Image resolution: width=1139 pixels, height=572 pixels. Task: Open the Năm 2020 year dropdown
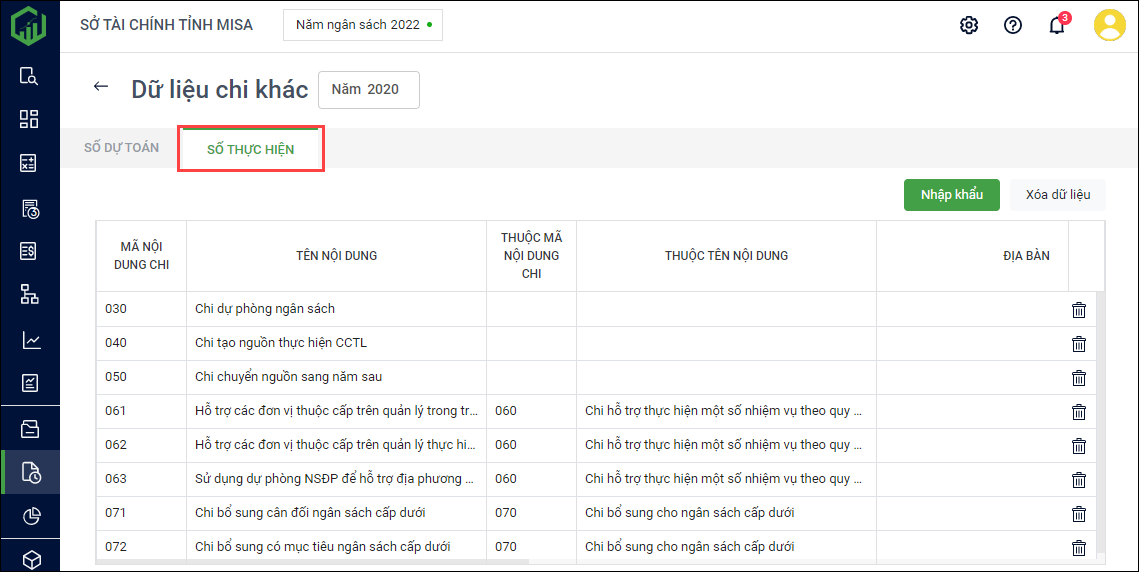tap(368, 89)
